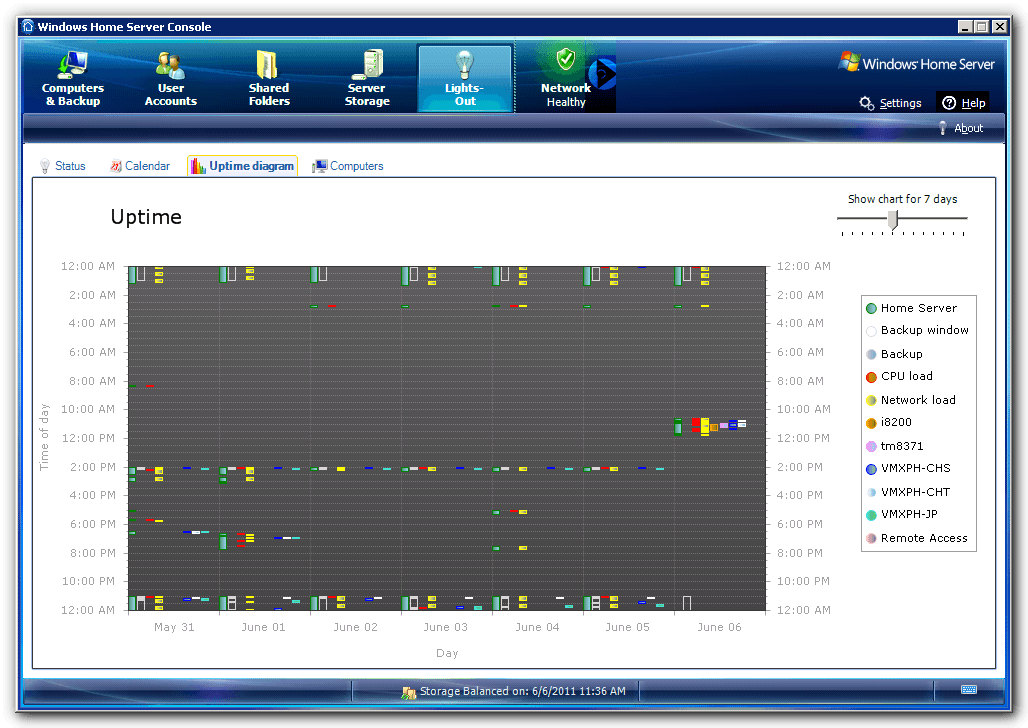Image resolution: width=1028 pixels, height=728 pixels.
Task: Click the keyboard icon in status bar
Action: point(968,689)
